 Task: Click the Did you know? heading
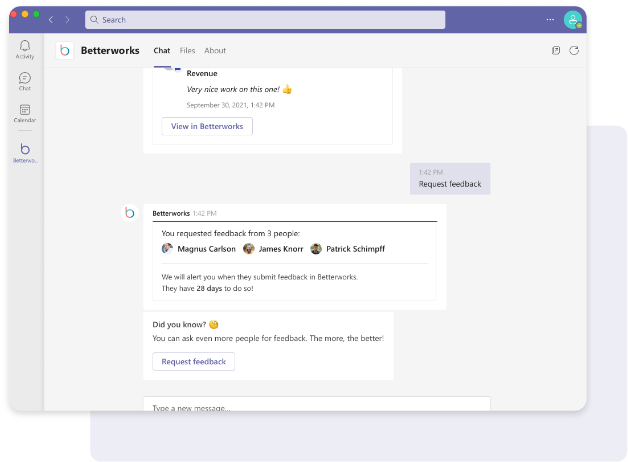(179, 324)
